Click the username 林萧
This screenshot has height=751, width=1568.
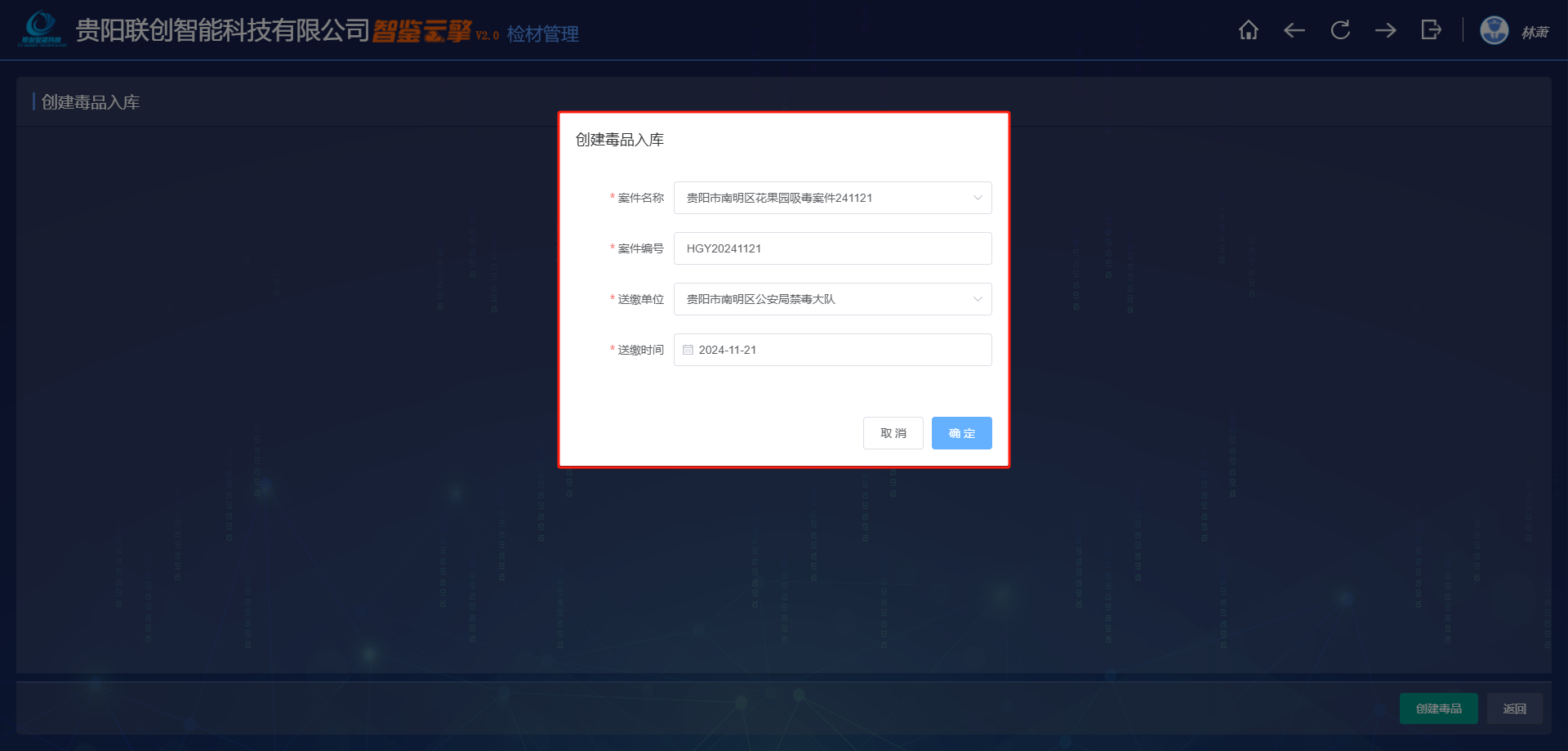pyautogui.click(x=1535, y=32)
